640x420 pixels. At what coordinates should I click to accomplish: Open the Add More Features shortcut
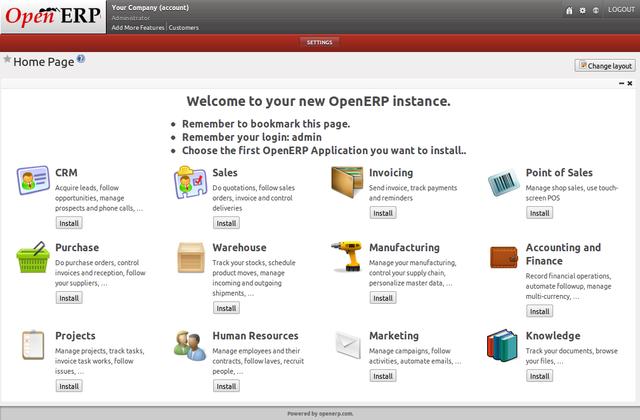138,27
